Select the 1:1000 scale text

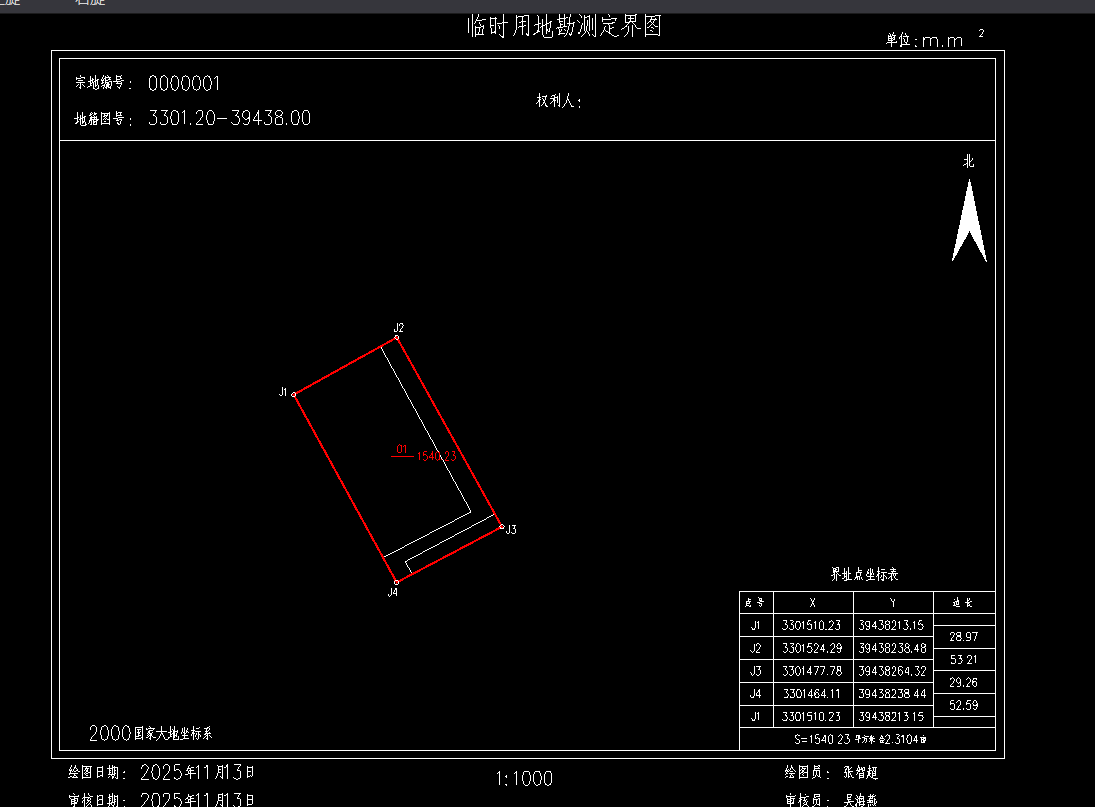click(524, 778)
